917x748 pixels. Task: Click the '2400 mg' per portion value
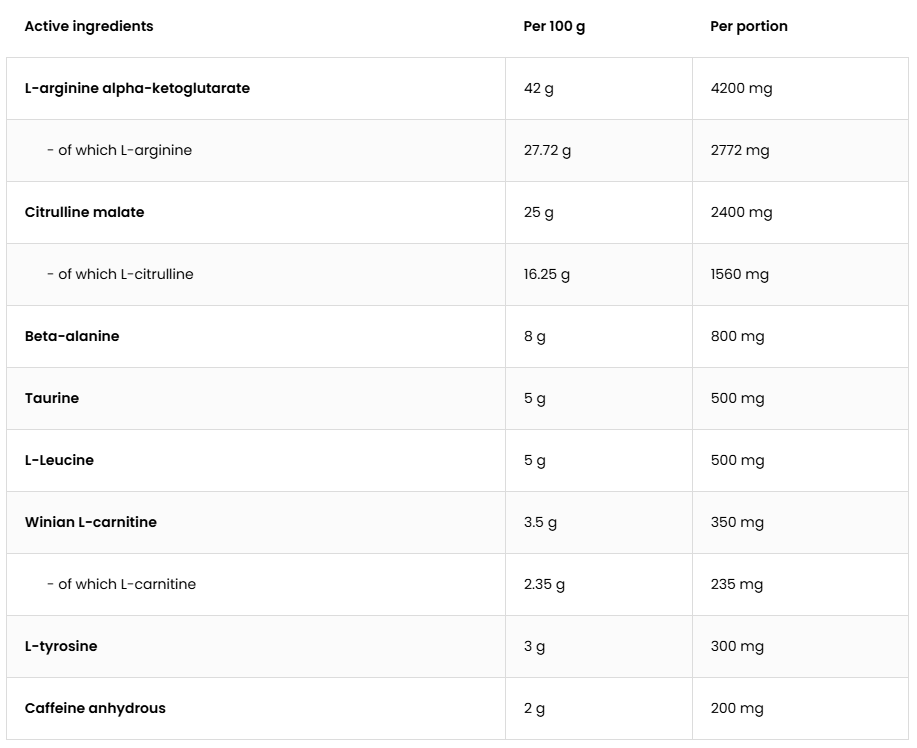tap(741, 213)
